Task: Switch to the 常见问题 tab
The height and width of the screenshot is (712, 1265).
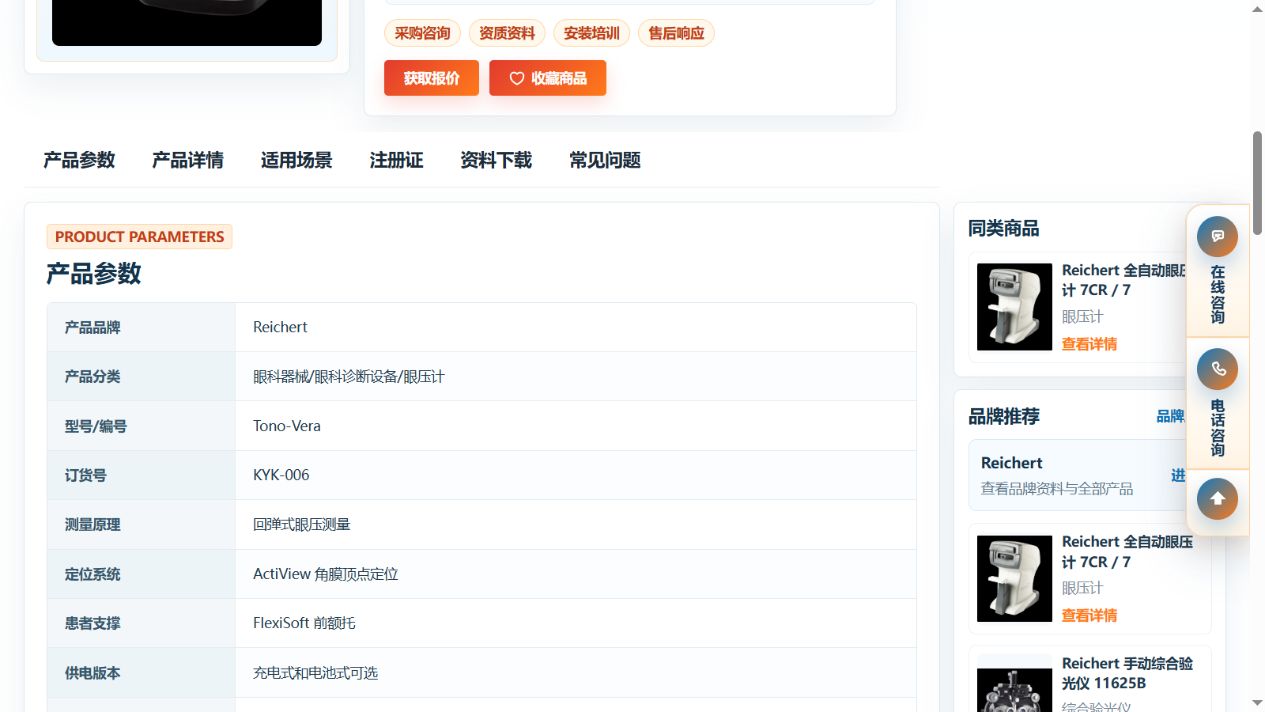Action: click(605, 160)
